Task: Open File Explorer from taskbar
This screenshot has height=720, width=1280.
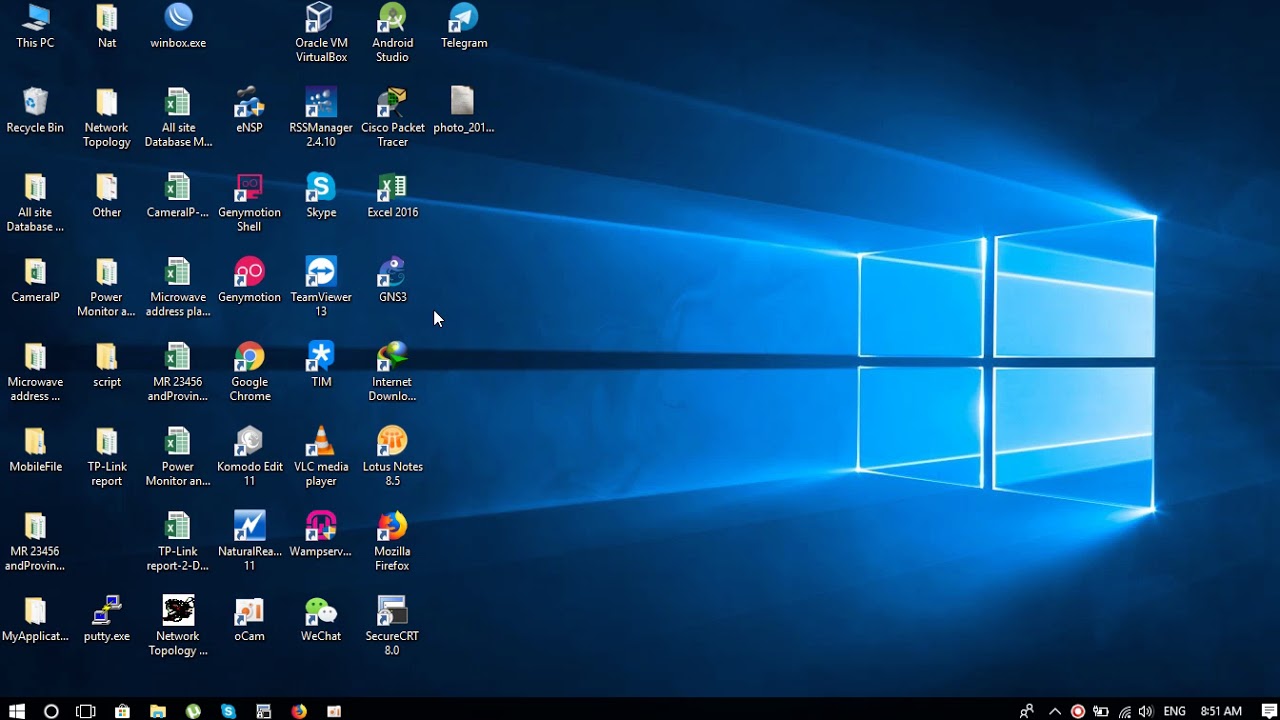Action: [x=157, y=711]
